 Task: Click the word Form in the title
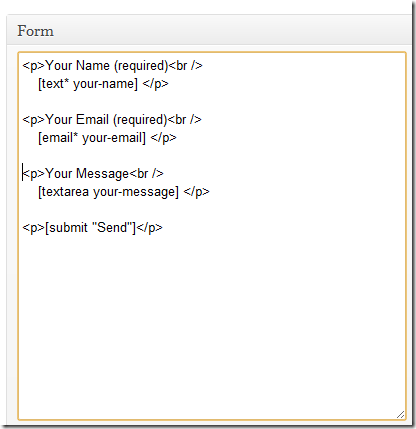(35, 31)
